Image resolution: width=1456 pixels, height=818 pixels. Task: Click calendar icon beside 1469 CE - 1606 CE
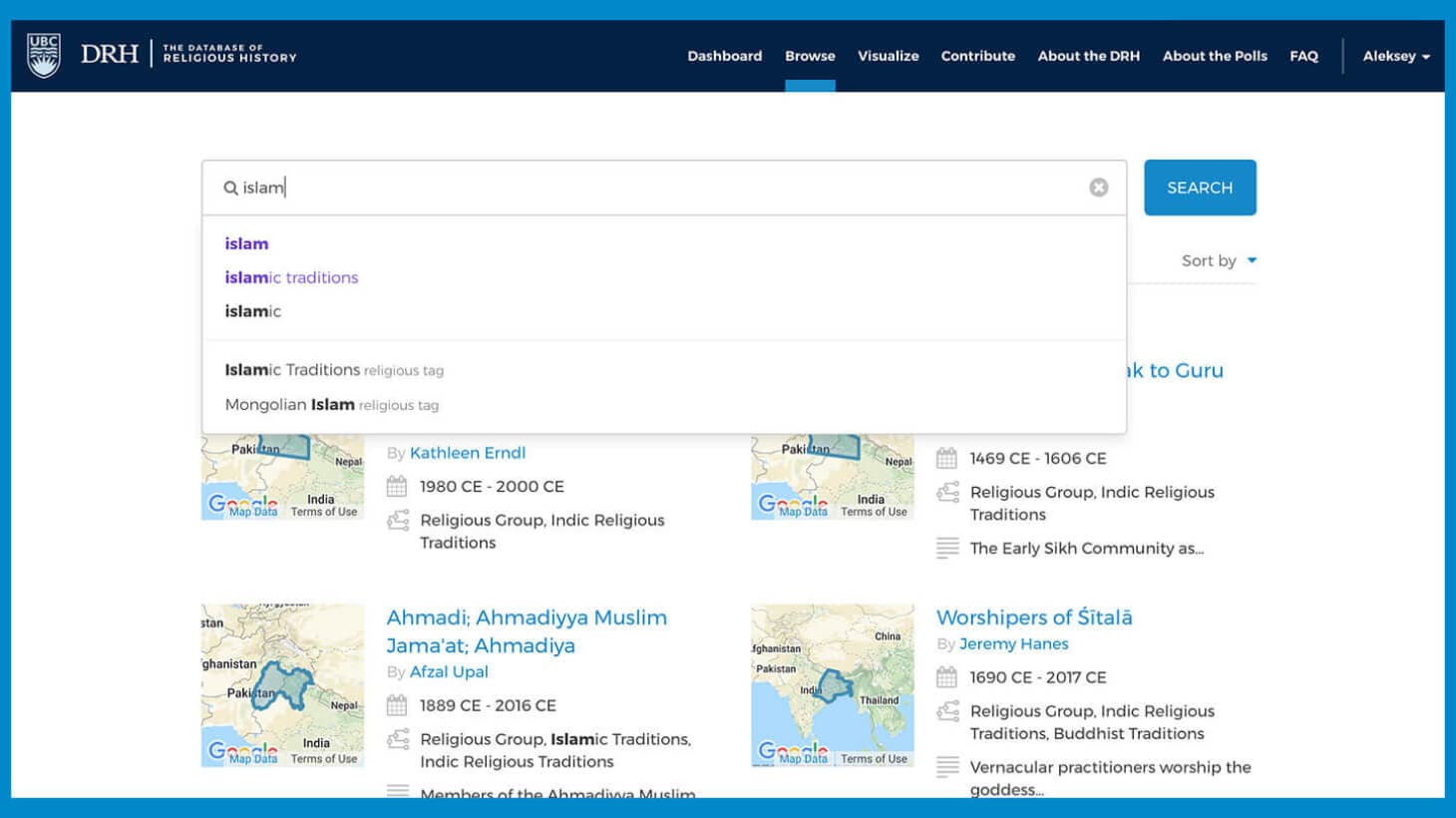point(946,459)
